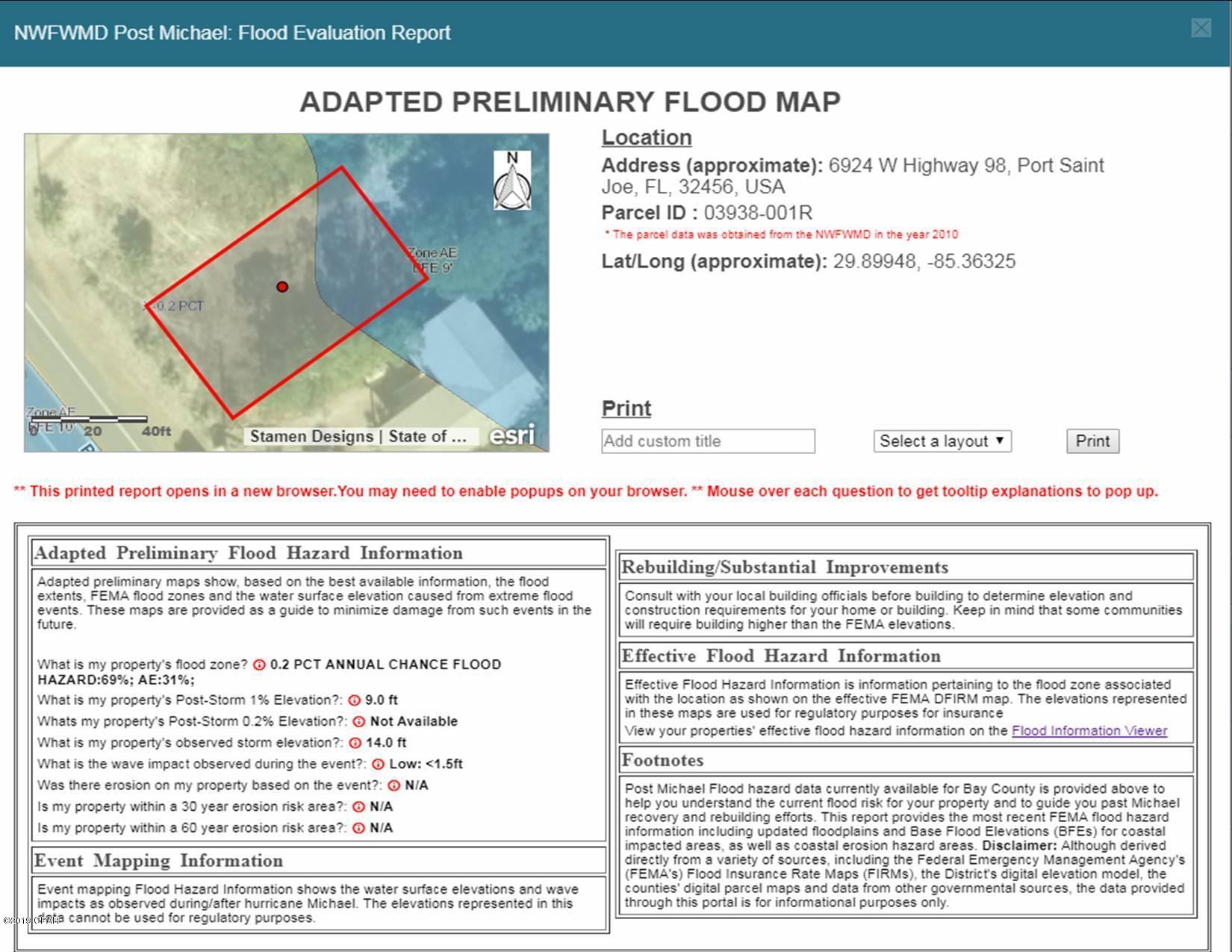Click the map scale bar

point(88,420)
